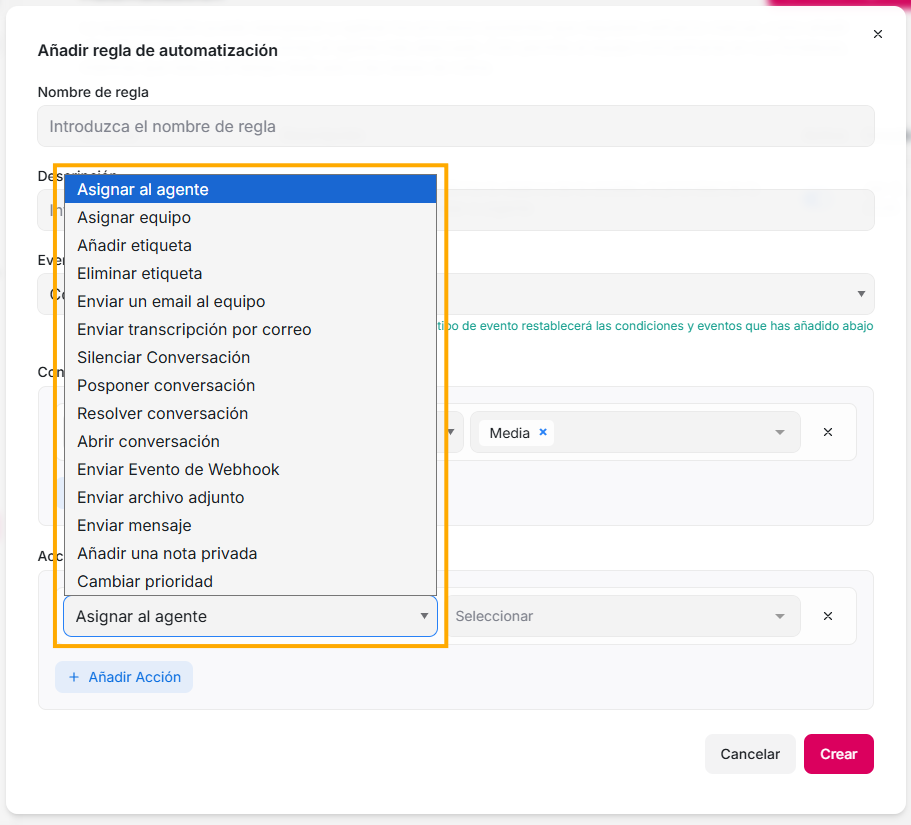The width and height of the screenshot is (911, 825).
Task: Type in the Nombre de regla field
Action: click(x=456, y=127)
